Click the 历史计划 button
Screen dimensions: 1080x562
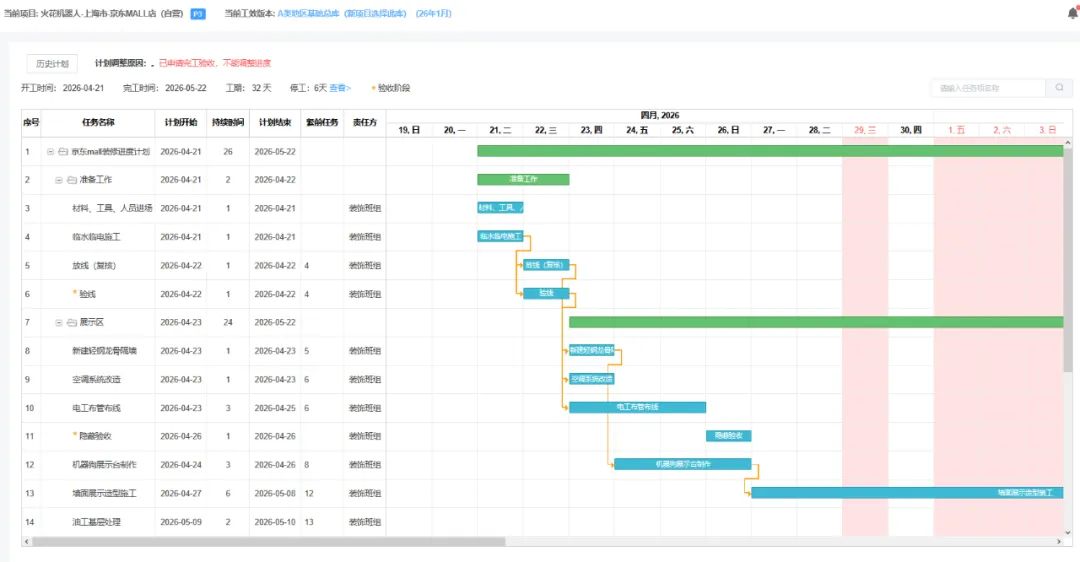pos(52,63)
